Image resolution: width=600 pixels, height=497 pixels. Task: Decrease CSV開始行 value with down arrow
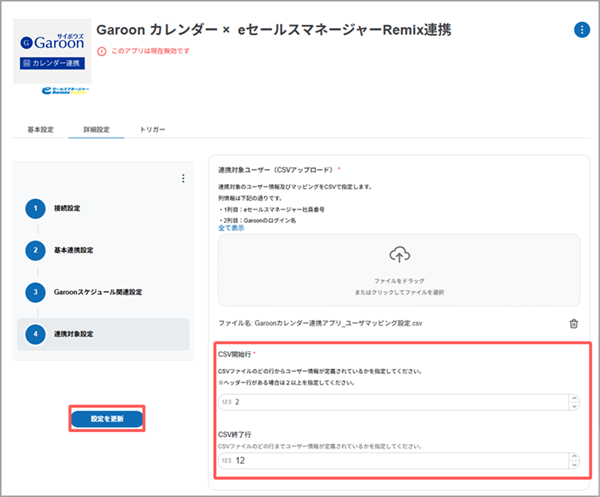tap(573, 406)
